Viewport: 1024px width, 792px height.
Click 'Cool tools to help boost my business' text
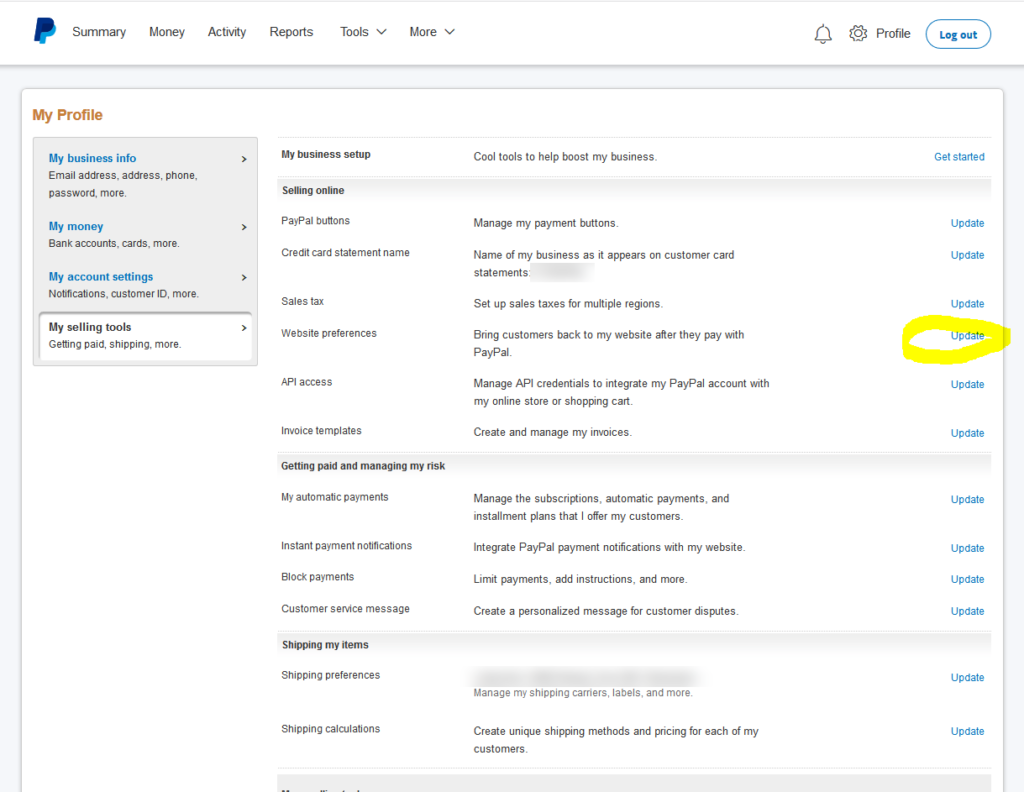[565, 157]
